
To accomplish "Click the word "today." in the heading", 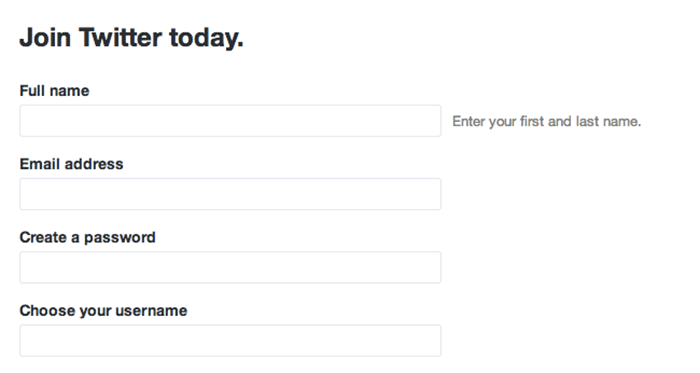I will (x=206, y=37).
